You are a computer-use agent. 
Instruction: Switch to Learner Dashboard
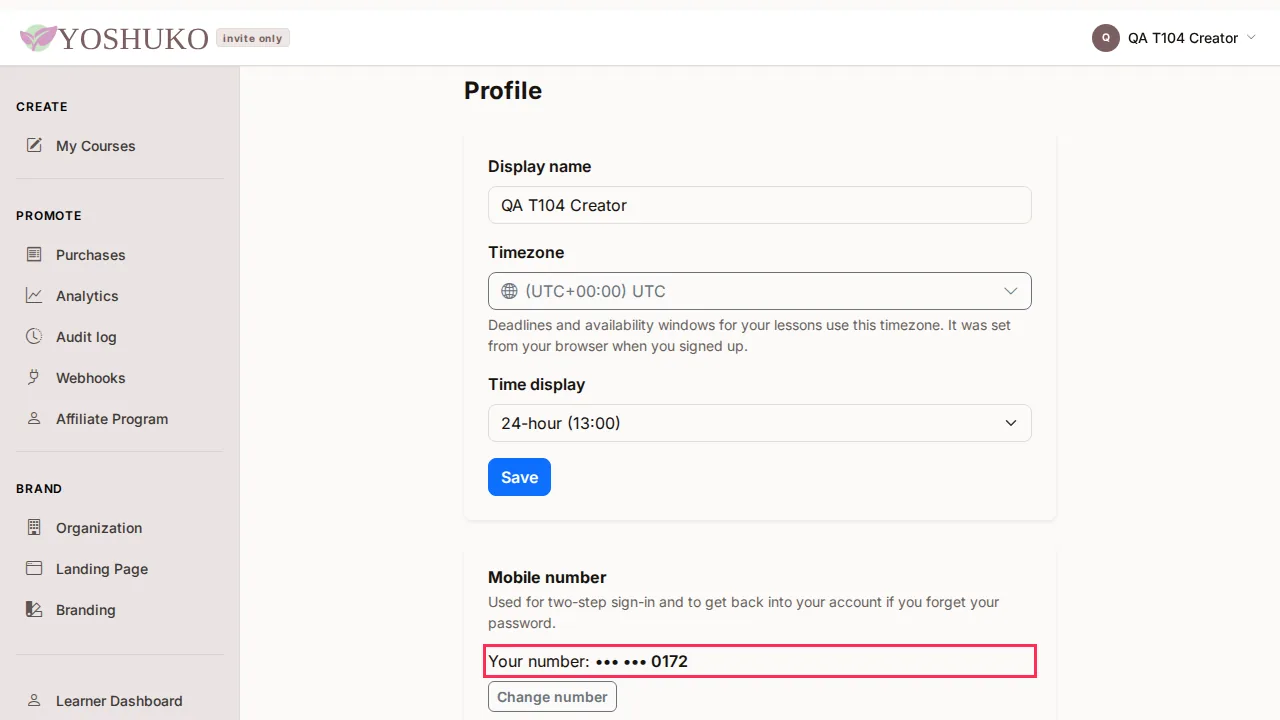(x=120, y=700)
